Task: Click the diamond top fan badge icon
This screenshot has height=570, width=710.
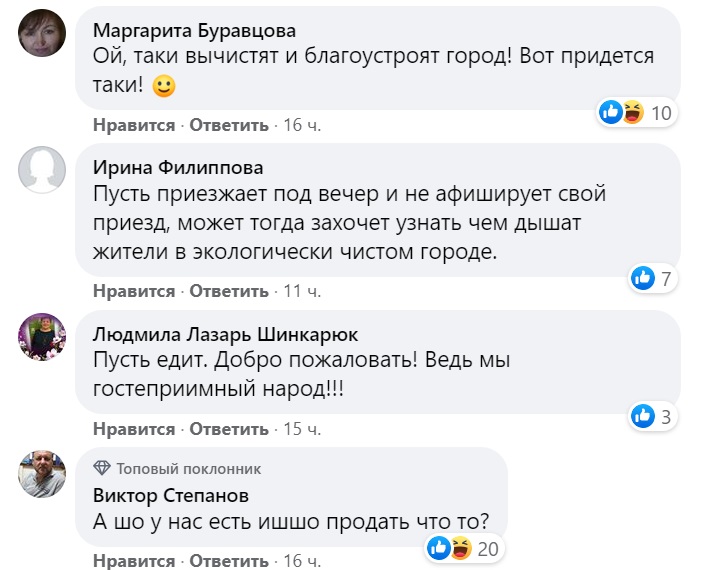Action: pyautogui.click(x=102, y=468)
